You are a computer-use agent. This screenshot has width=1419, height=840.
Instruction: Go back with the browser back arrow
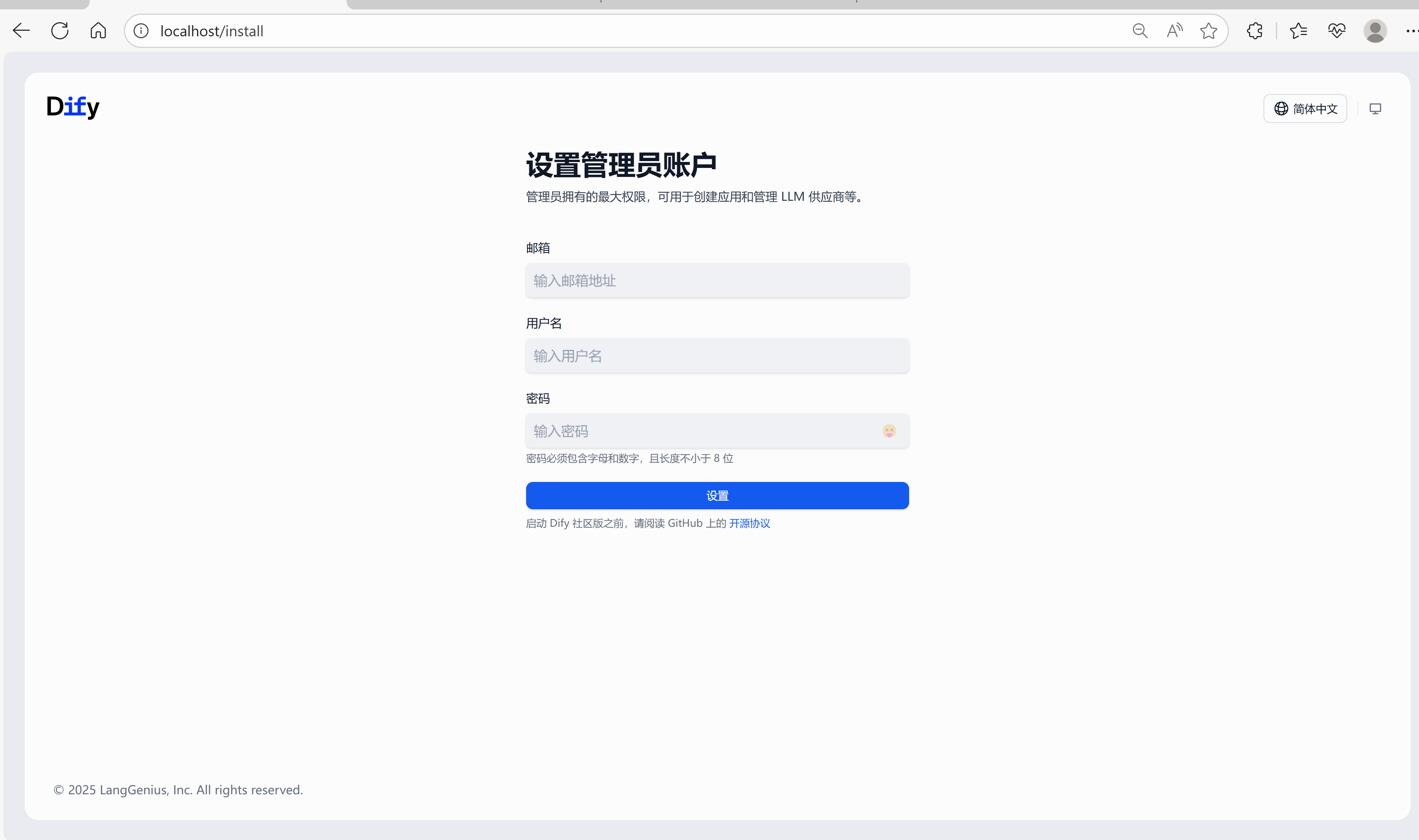21,31
